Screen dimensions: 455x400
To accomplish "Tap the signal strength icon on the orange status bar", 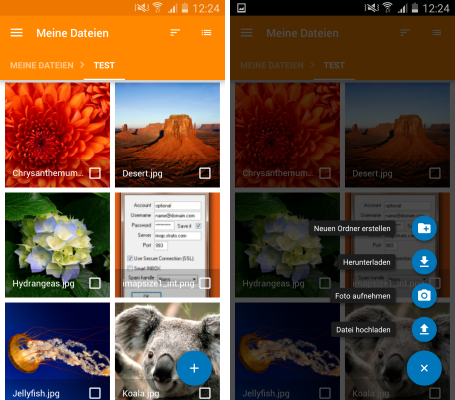I will pos(172,8).
